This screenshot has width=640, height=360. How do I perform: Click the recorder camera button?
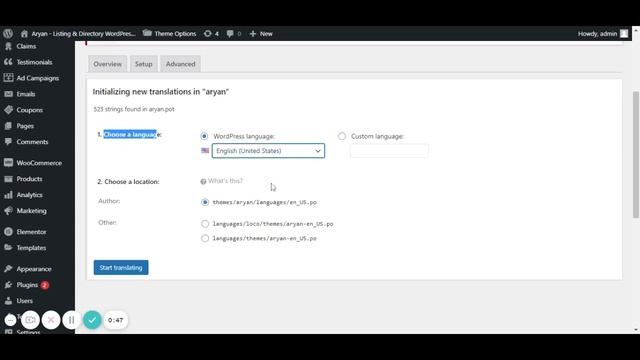30,320
